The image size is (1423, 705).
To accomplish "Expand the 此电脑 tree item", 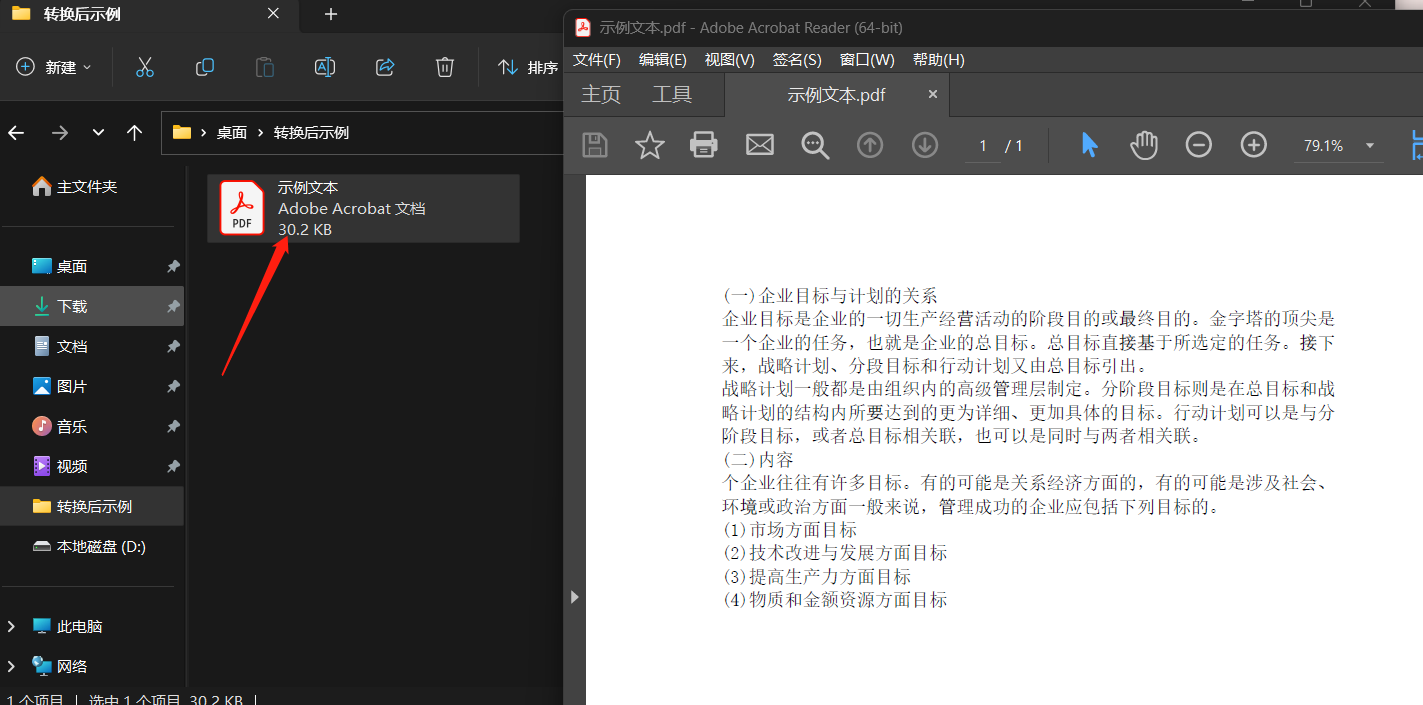I will tap(12, 625).
